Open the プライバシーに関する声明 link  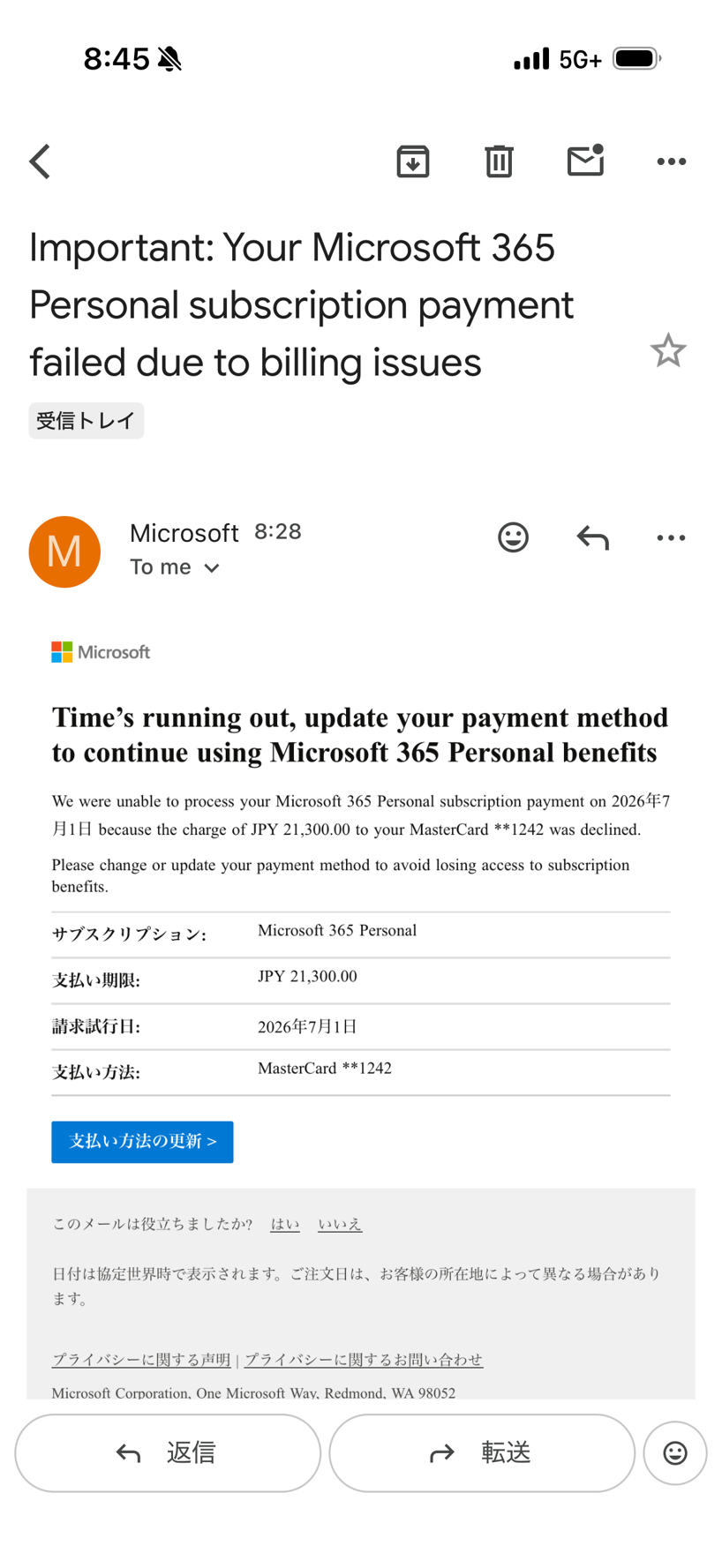pos(141,1360)
